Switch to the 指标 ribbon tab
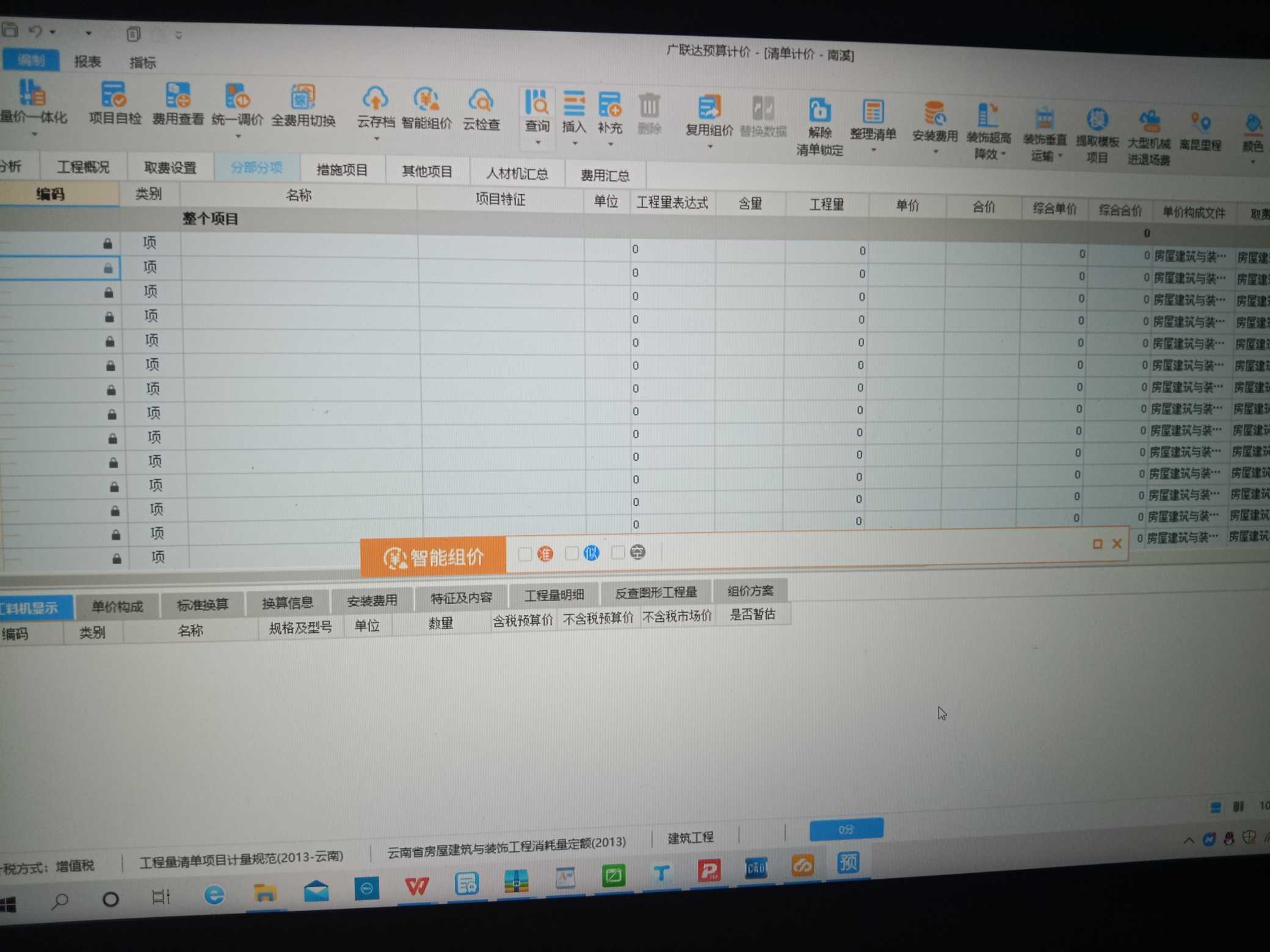This screenshot has height=952, width=1270. pyautogui.click(x=143, y=62)
